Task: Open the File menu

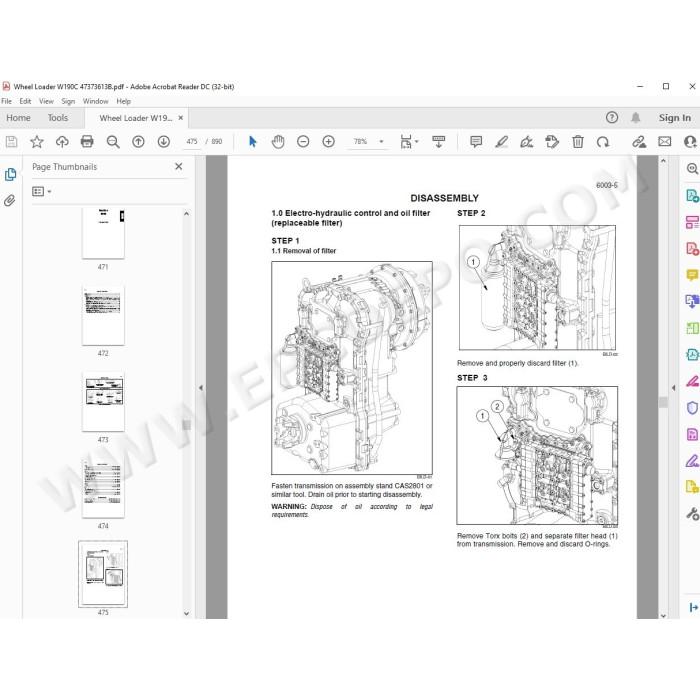Action: [x=7, y=101]
